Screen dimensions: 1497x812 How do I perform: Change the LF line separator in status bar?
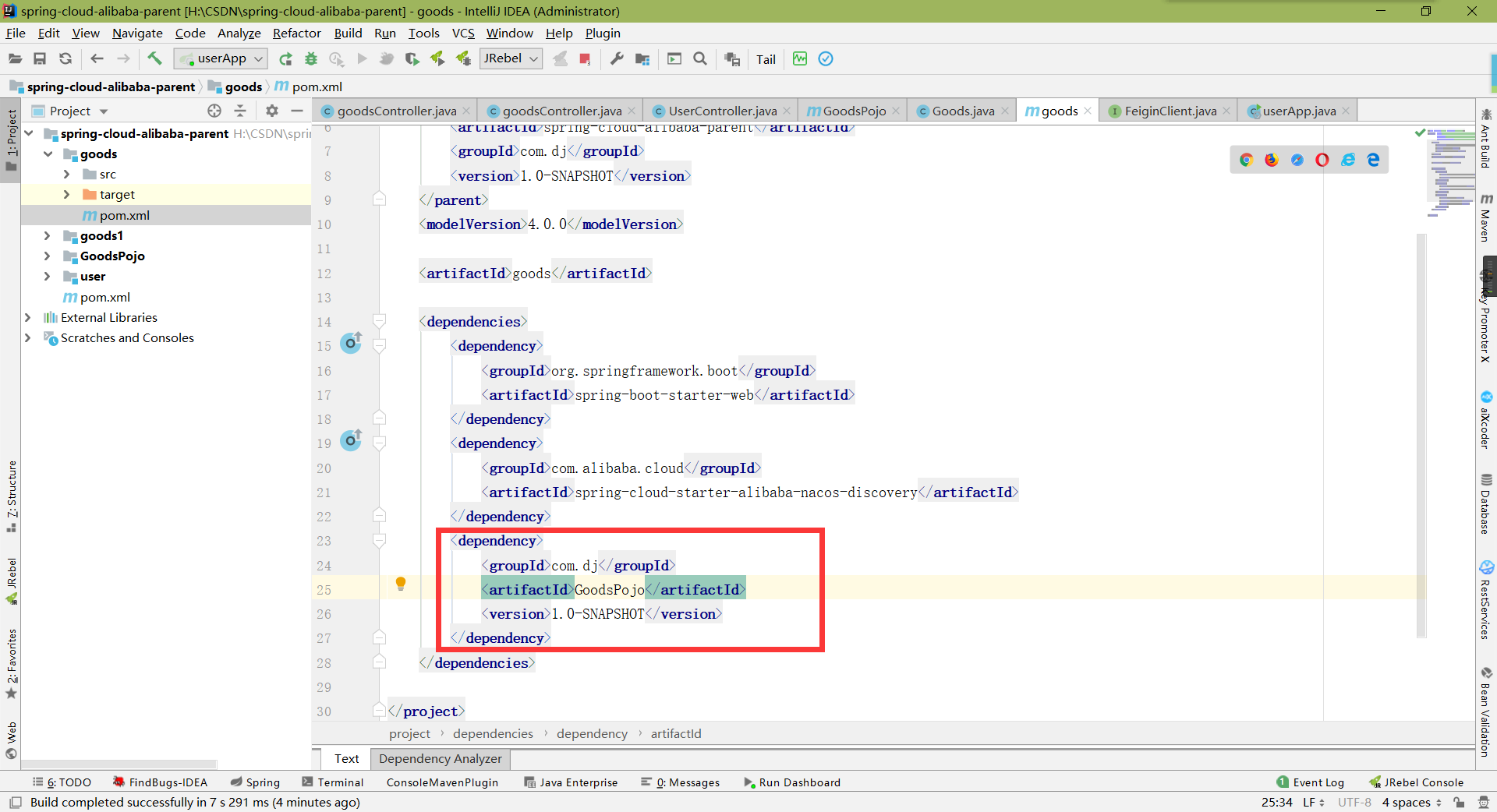coord(1313,802)
